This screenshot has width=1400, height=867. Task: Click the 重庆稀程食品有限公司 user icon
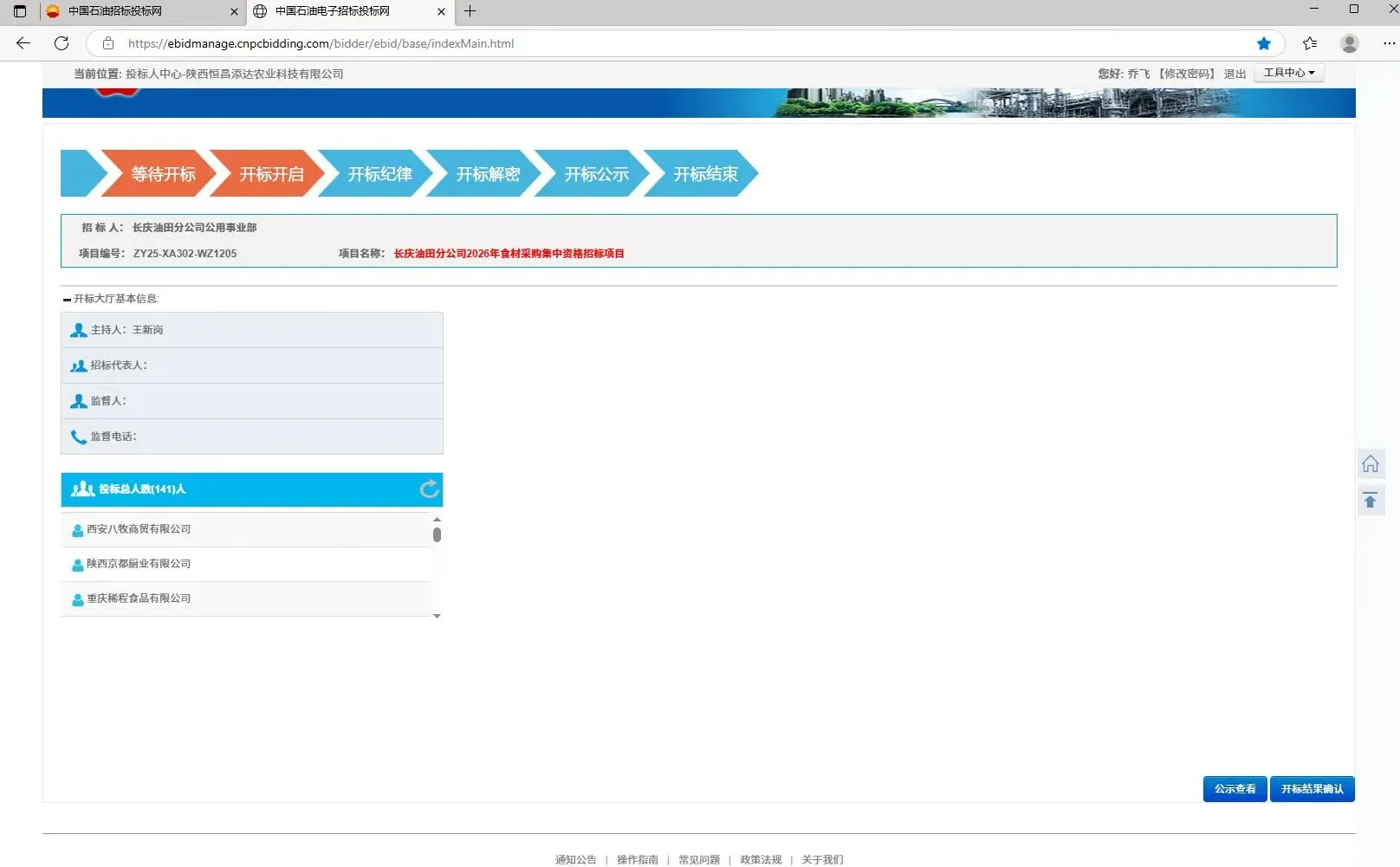(x=78, y=599)
